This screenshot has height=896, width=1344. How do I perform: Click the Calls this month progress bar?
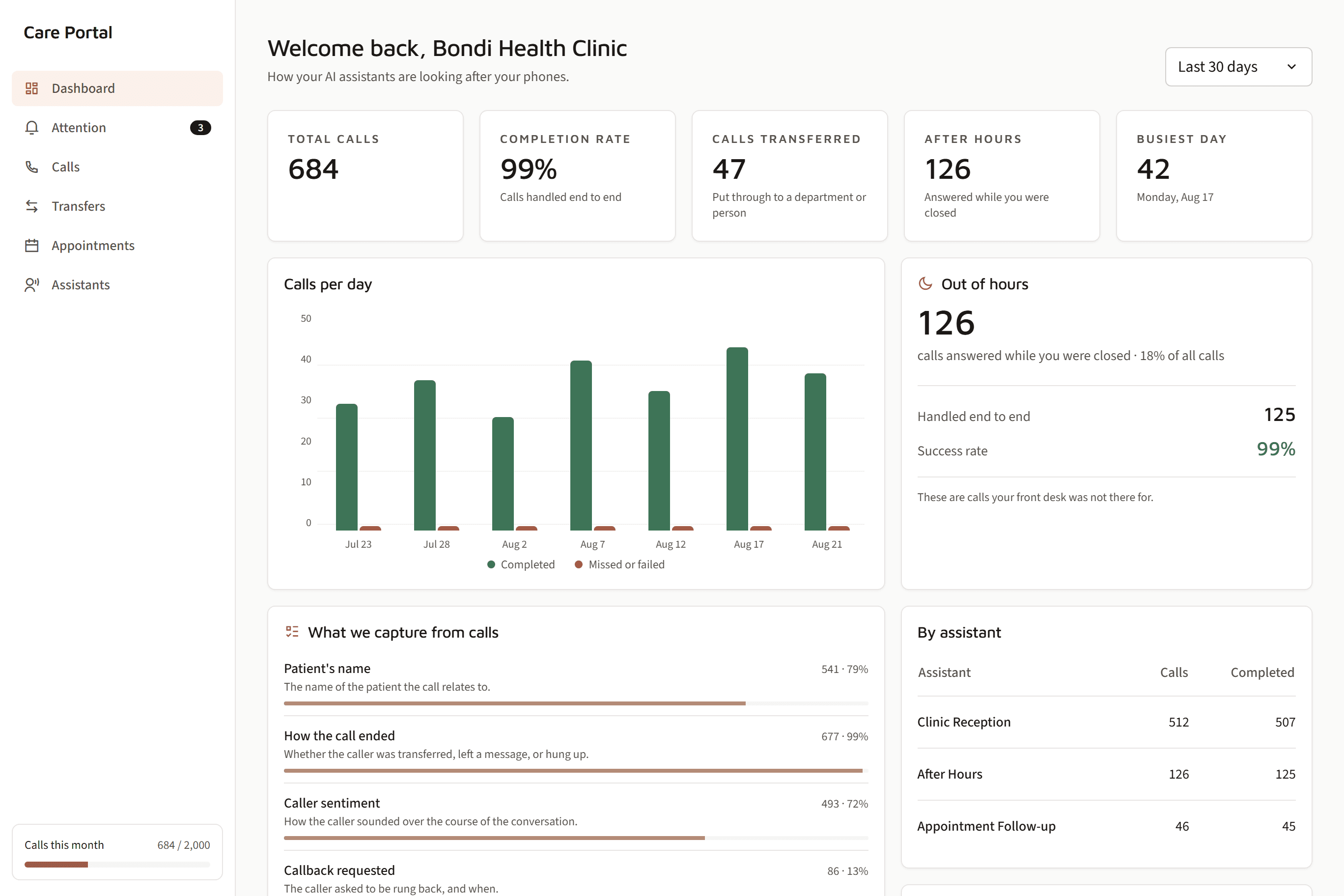coord(117,865)
